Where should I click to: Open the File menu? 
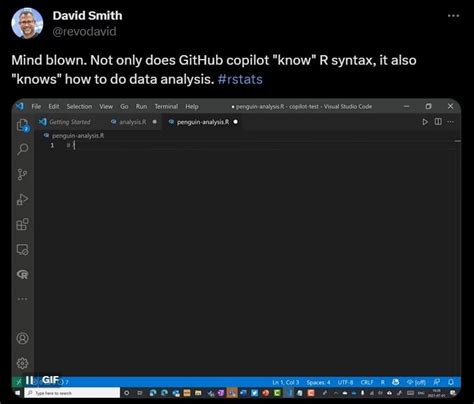(36, 106)
